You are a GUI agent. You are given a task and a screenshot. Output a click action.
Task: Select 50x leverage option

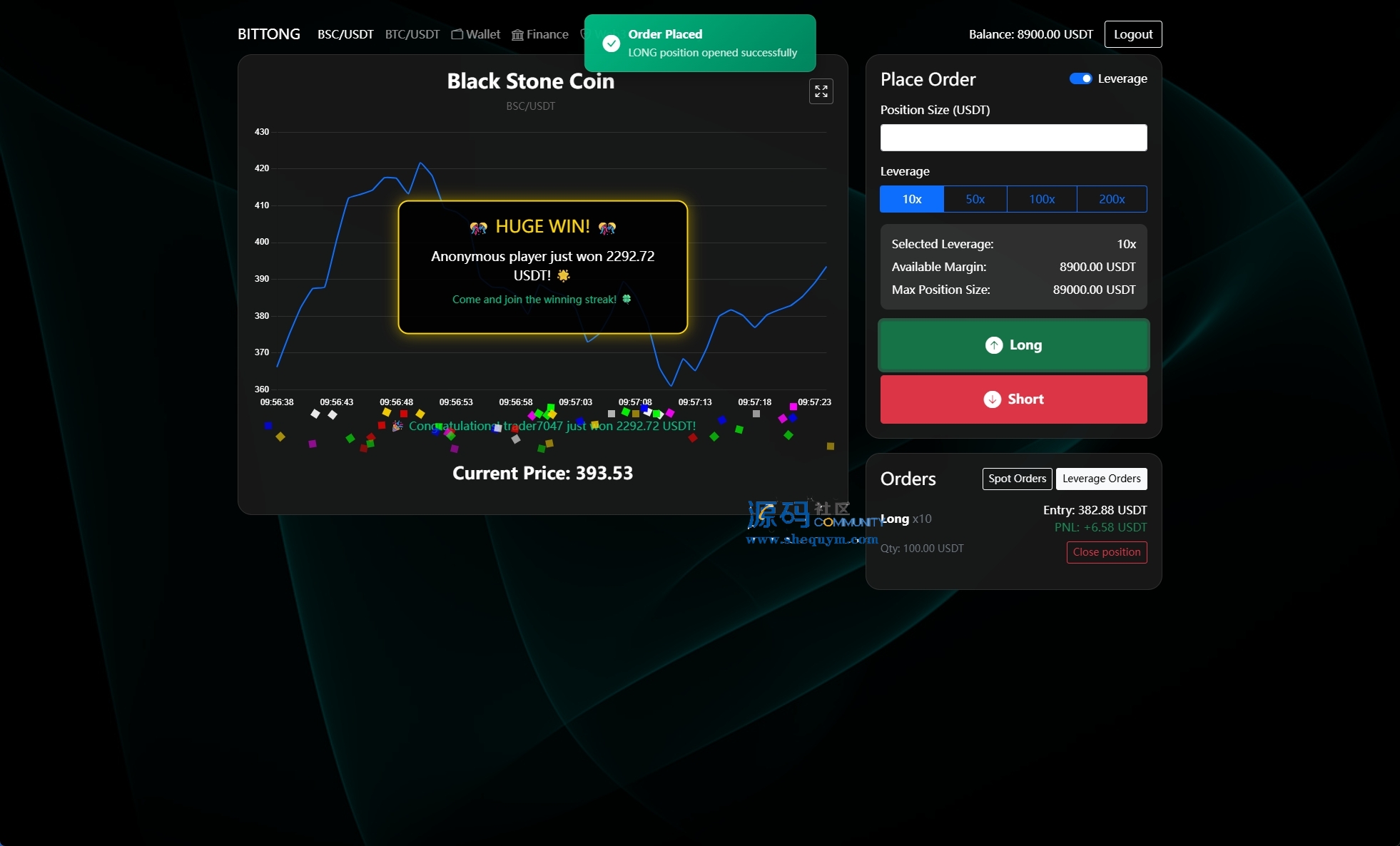975,199
